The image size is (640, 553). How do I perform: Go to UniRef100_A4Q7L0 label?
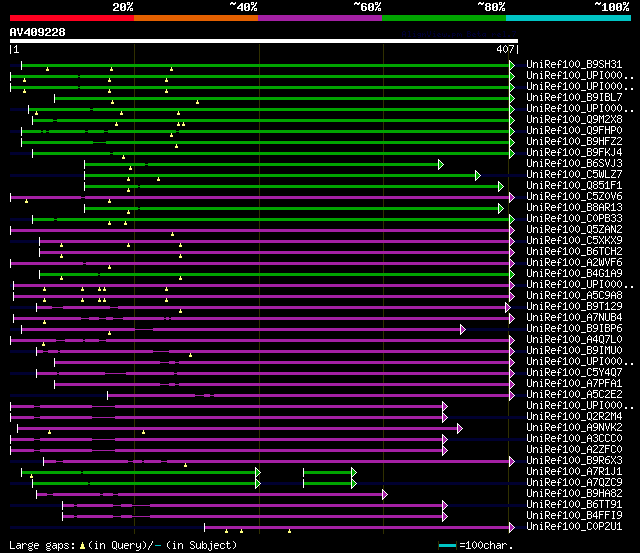574,340
